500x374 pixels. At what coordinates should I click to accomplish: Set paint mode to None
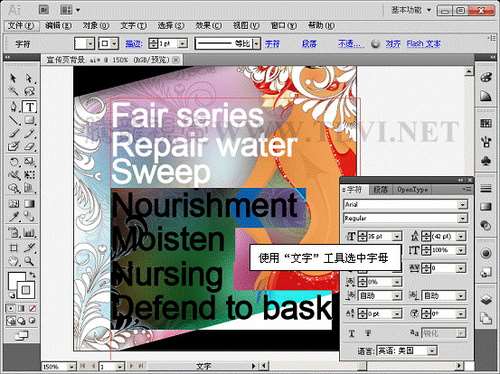click(x=32, y=309)
